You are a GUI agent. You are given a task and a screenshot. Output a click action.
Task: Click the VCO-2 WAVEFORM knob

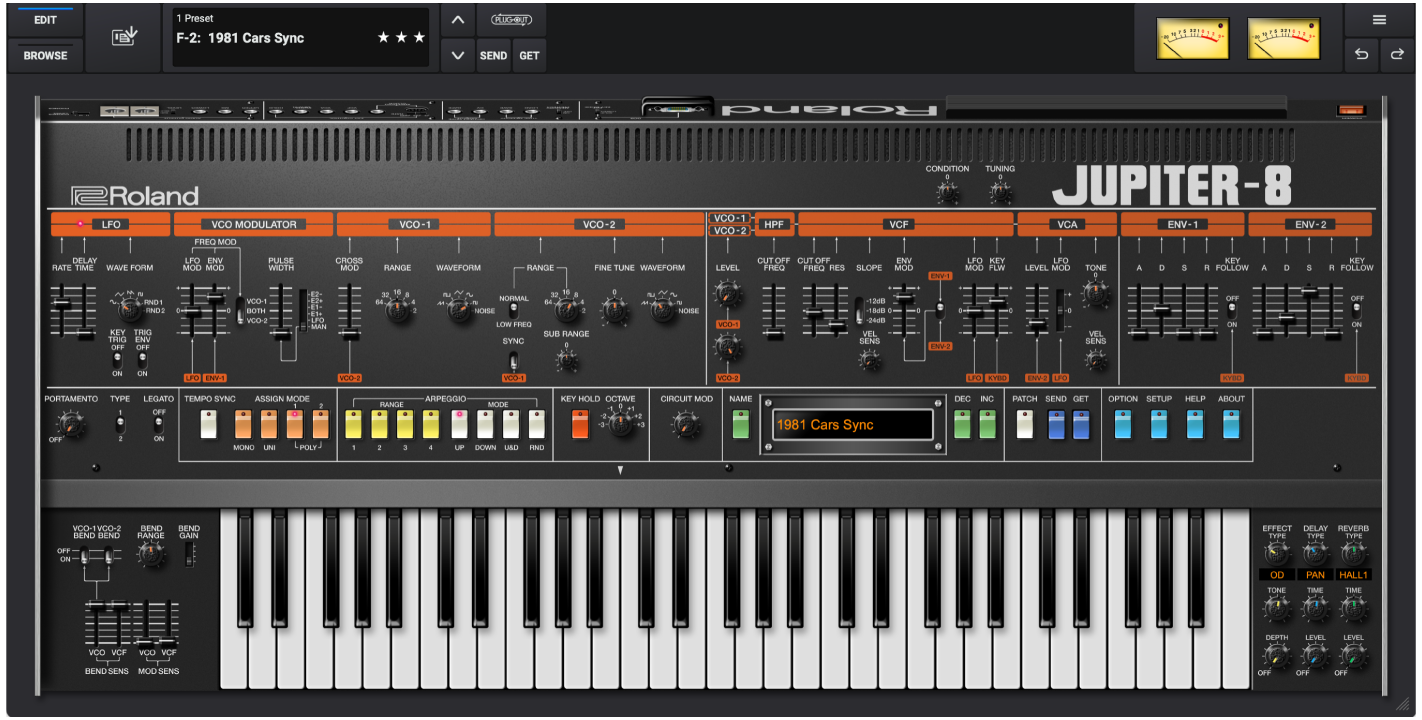pyautogui.click(x=662, y=311)
